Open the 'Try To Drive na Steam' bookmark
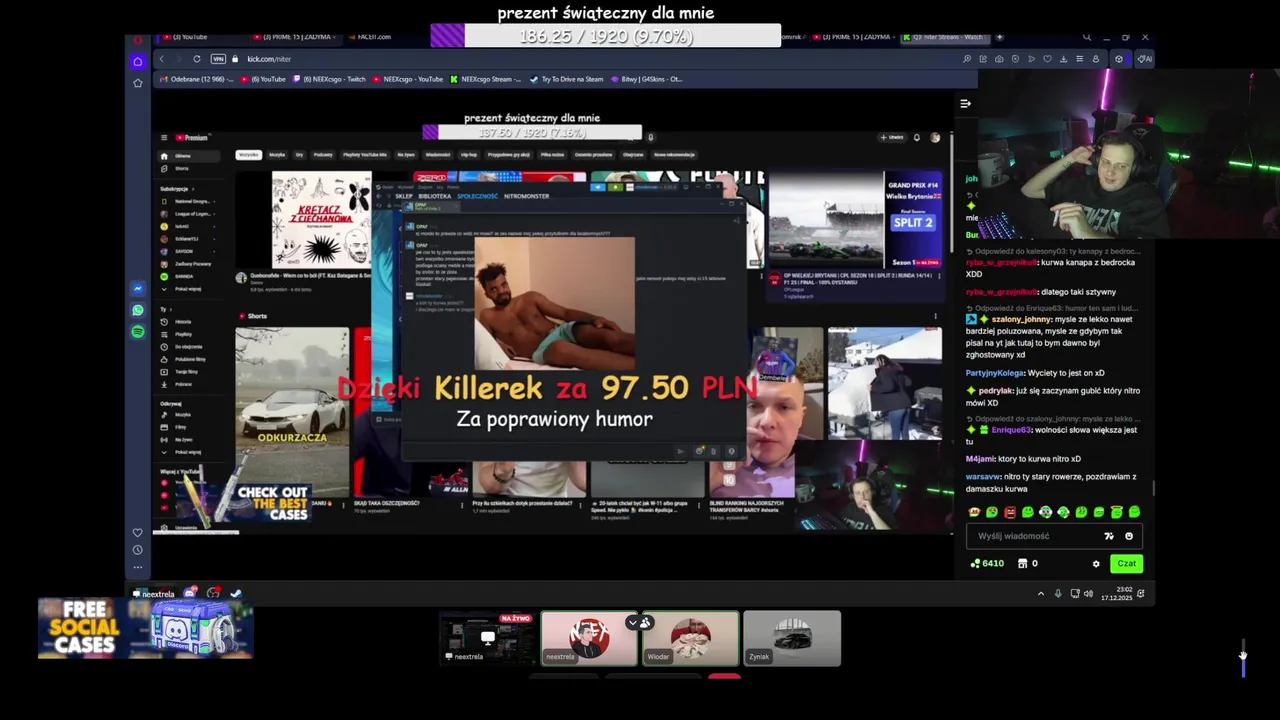The image size is (1280, 720). 566,79
